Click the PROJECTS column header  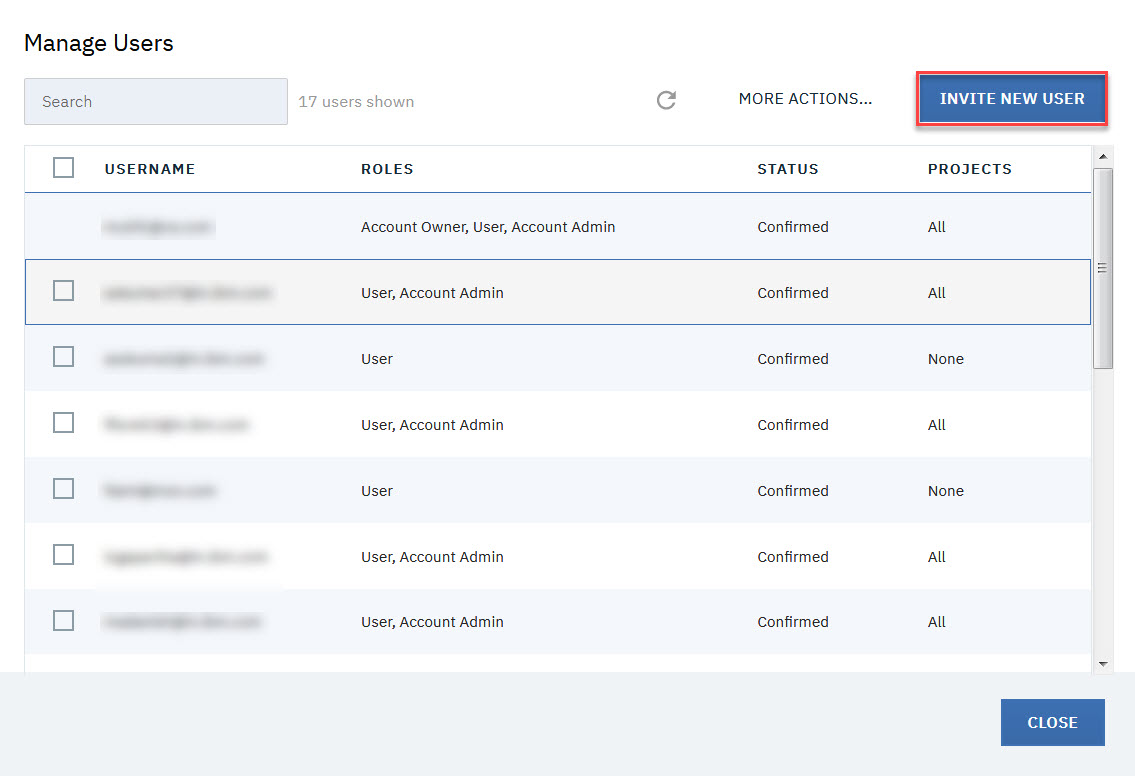[x=969, y=169]
